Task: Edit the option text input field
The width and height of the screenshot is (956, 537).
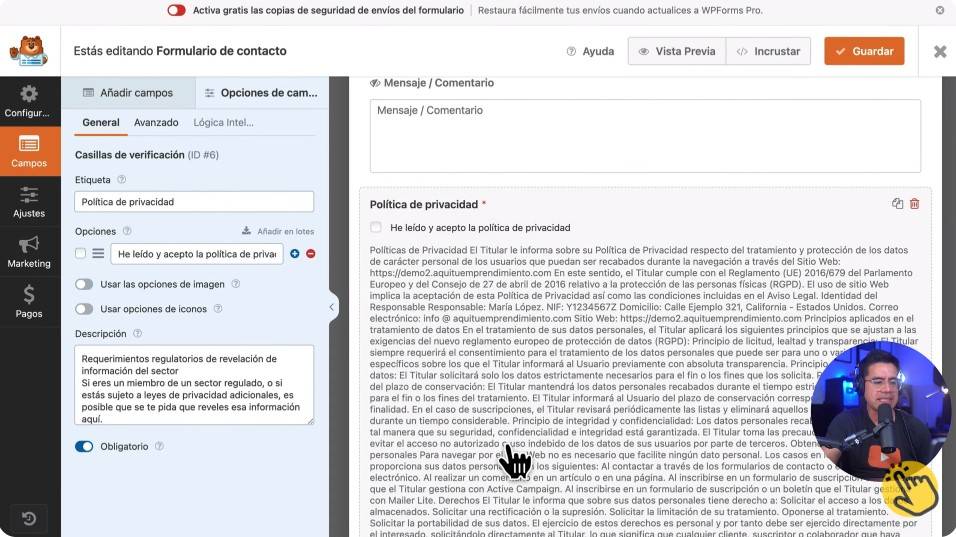Action: (197, 254)
